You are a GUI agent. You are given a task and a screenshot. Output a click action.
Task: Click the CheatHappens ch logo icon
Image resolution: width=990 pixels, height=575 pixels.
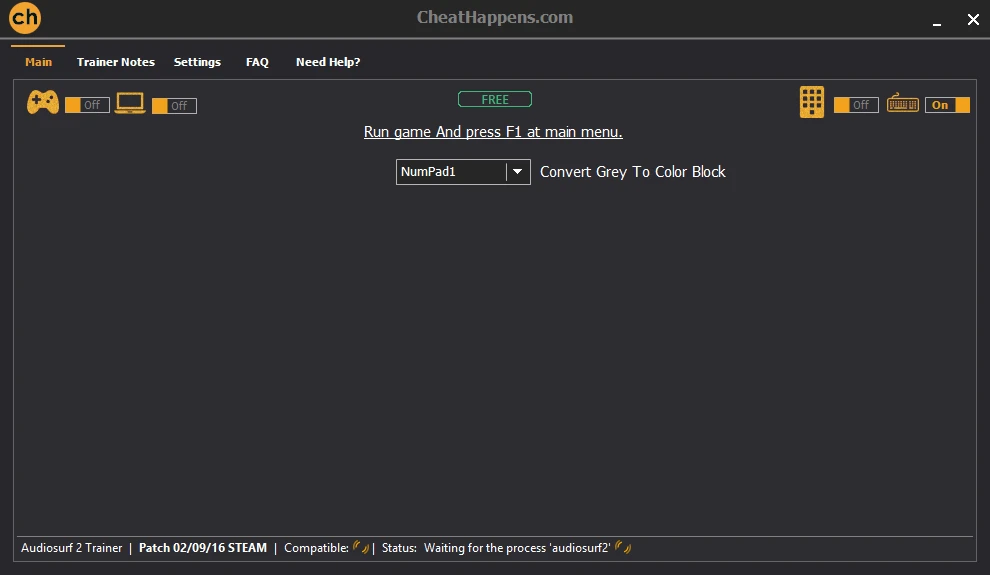[x=25, y=18]
